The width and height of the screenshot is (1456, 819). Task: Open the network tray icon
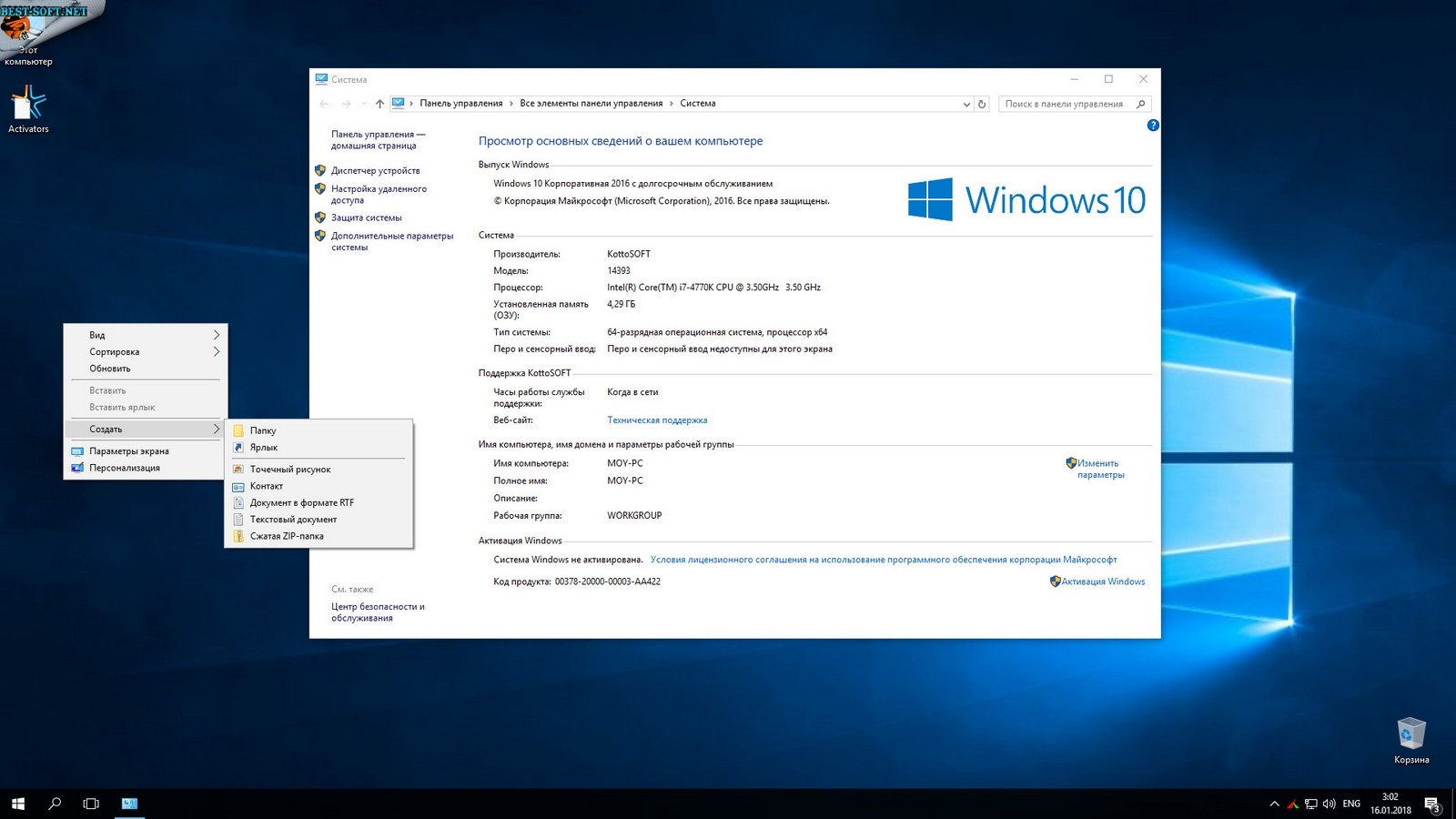coord(1310,804)
